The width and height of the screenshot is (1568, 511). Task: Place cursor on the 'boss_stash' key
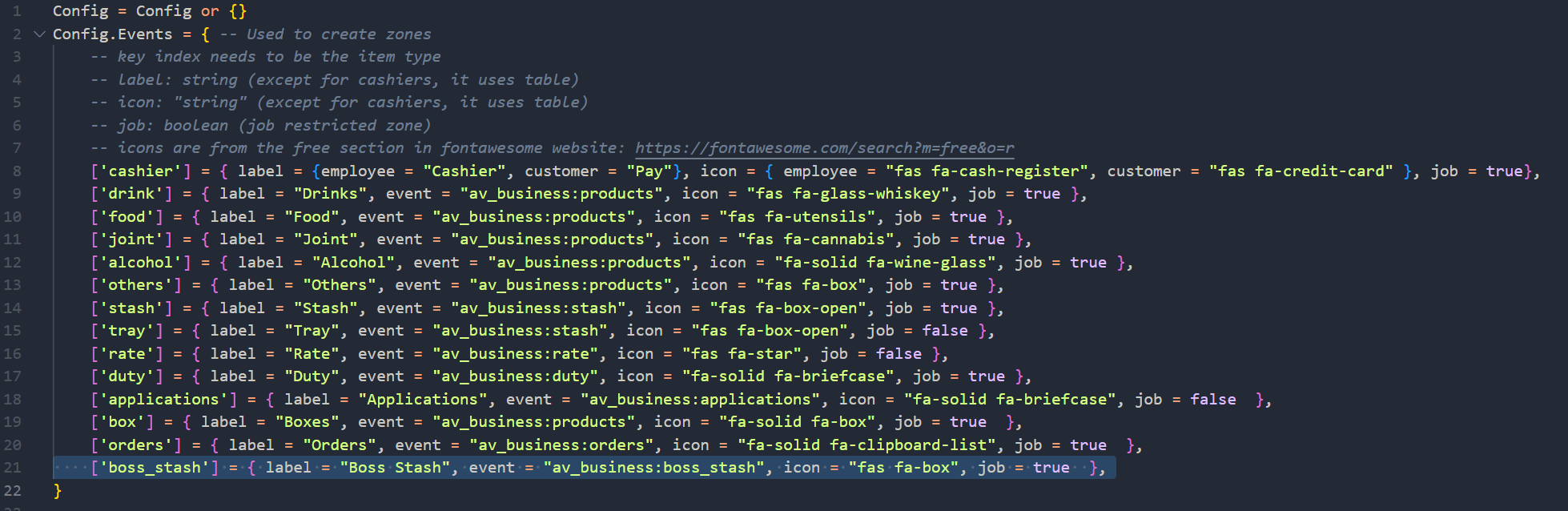(x=154, y=468)
